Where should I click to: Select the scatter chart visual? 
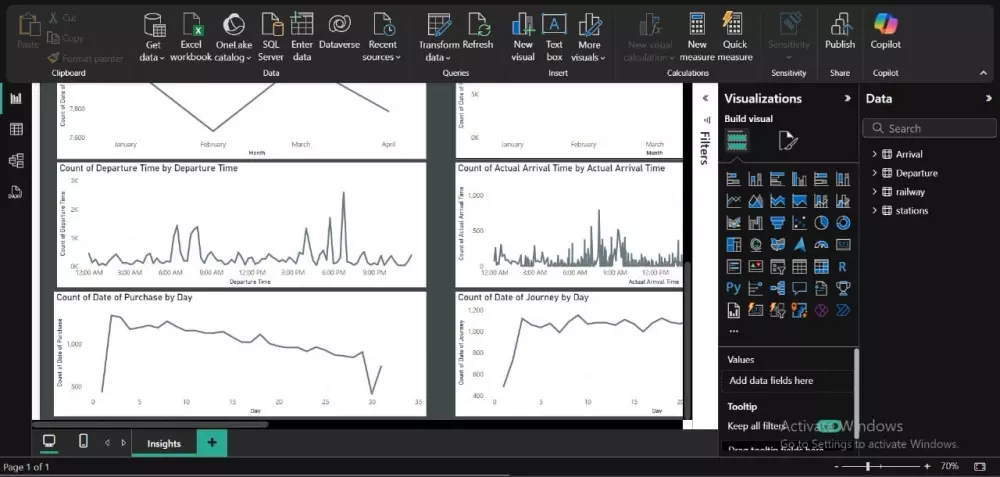799,223
